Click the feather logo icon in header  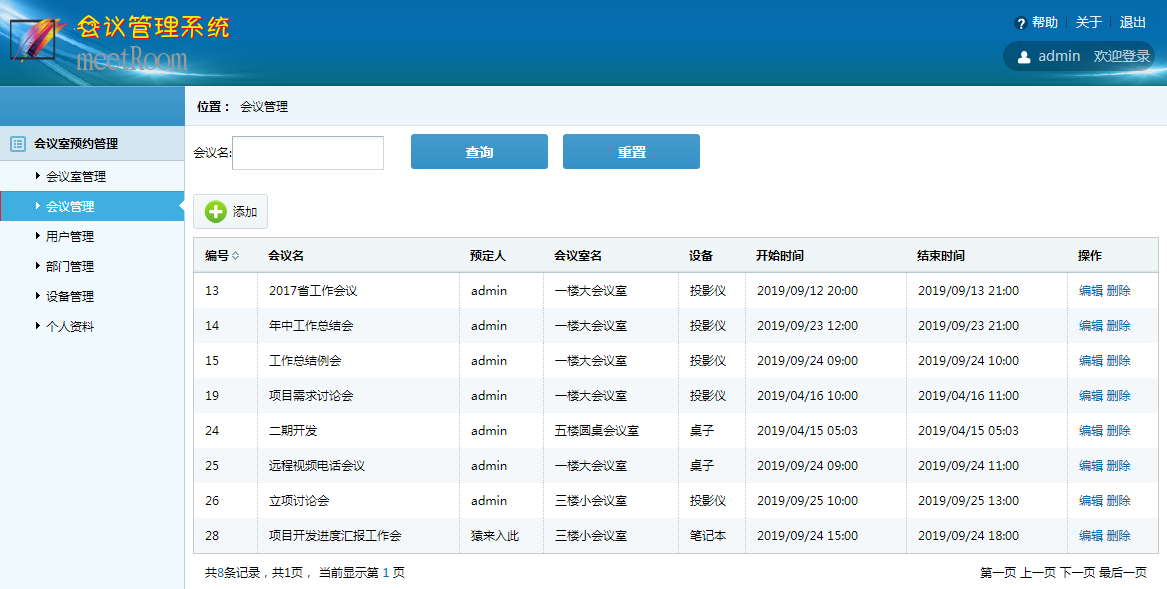tap(38, 39)
